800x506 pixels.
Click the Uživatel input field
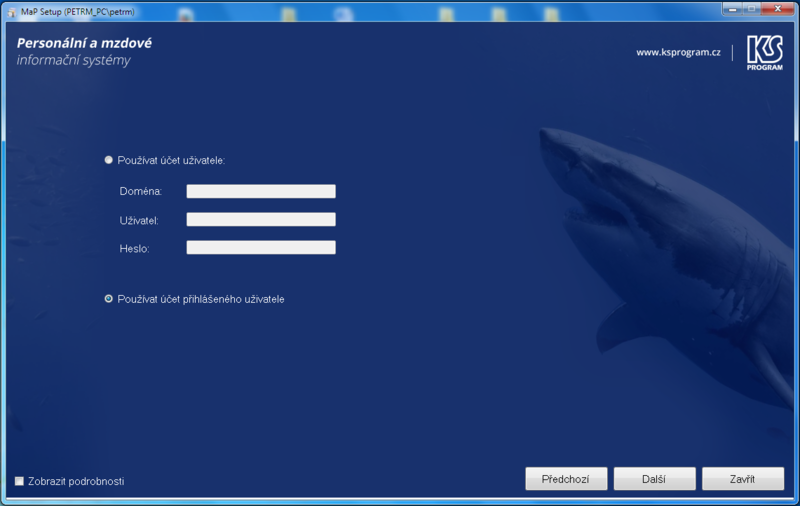[x=261, y=219]
